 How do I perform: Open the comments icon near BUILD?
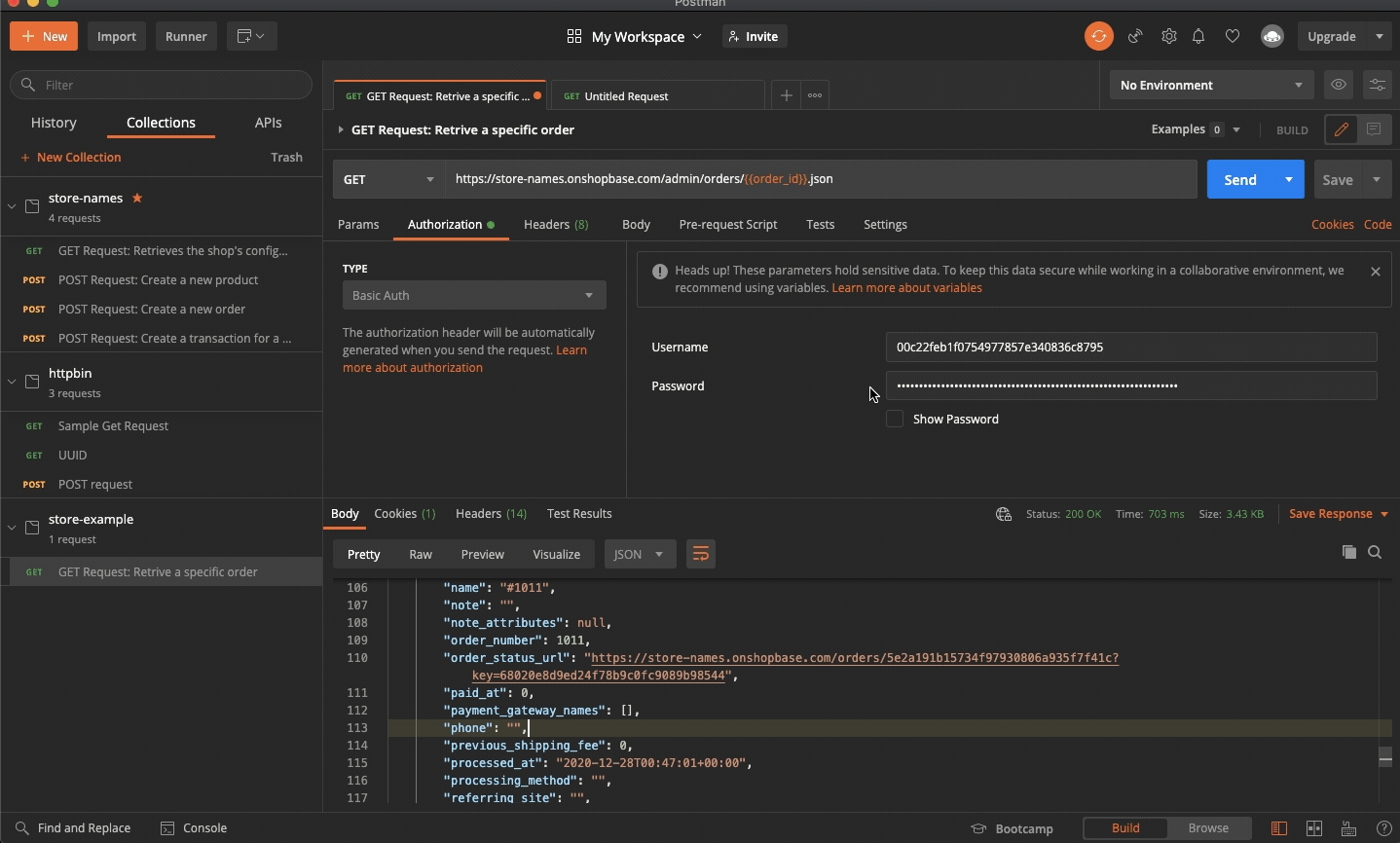[1374, 129]
